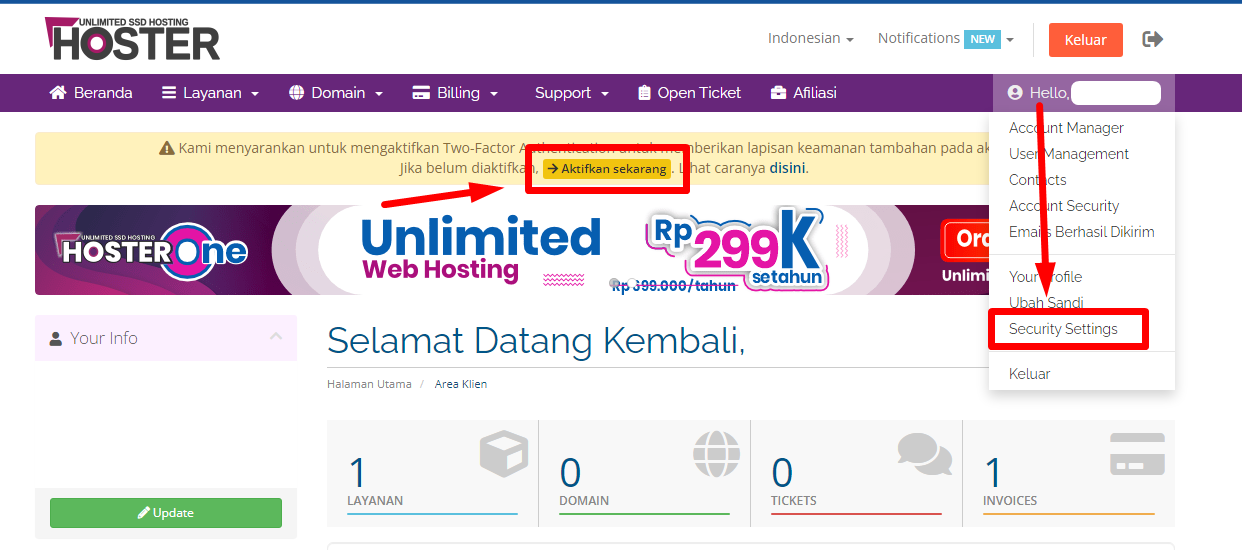Select Your Profile from the user menu
This screenshot has height=550, width=1242.
coord(1045,277)
